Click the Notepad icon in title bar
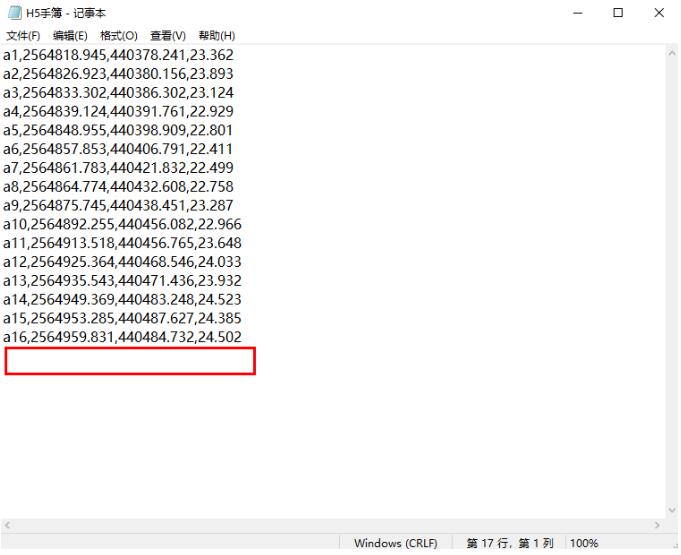The height and width of the screenshot is (555, 681). pyautogui.click(x=15, y=13)
